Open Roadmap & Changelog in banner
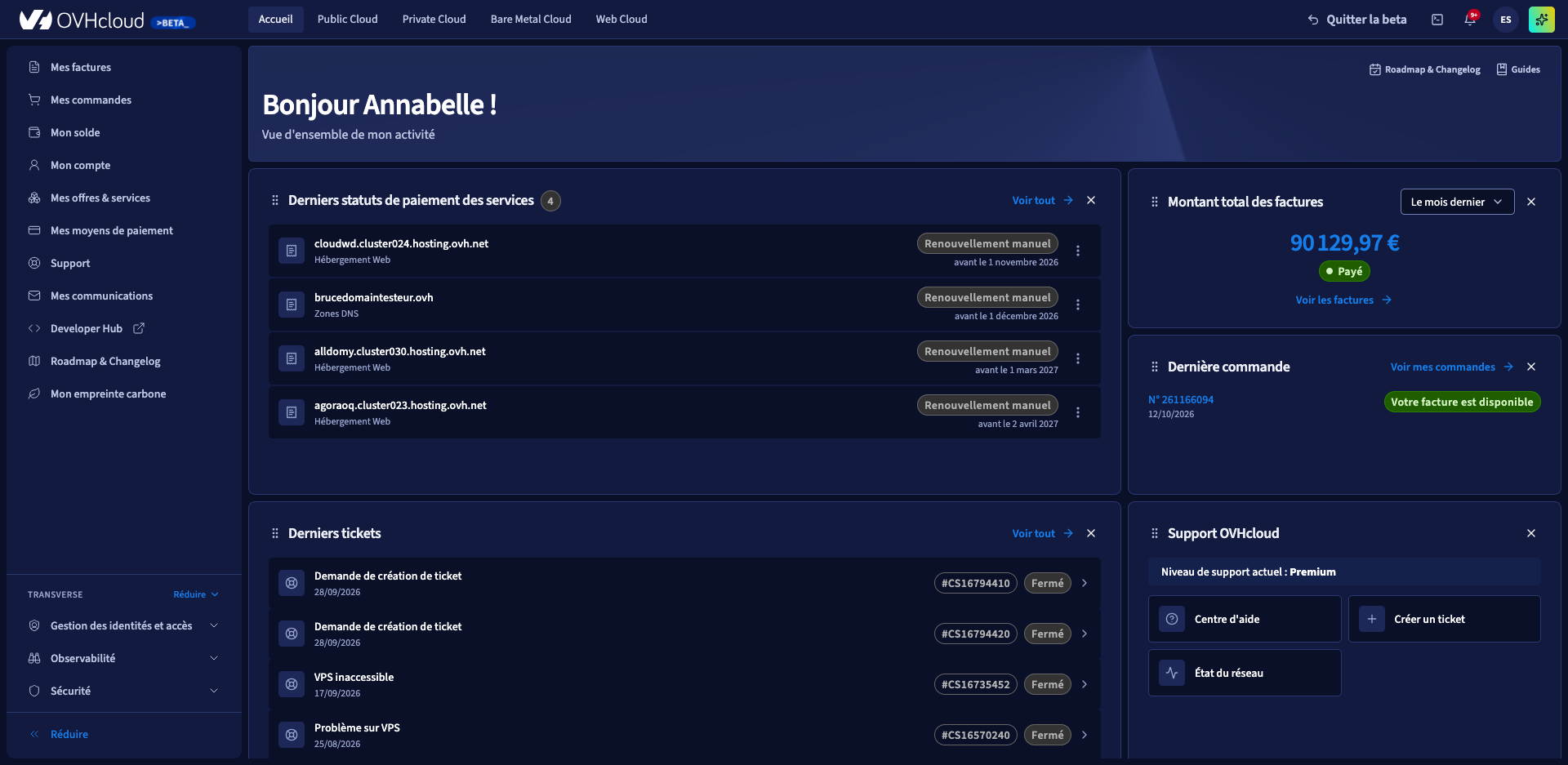Screen dimensions: 1568x765 point(1424,69)
